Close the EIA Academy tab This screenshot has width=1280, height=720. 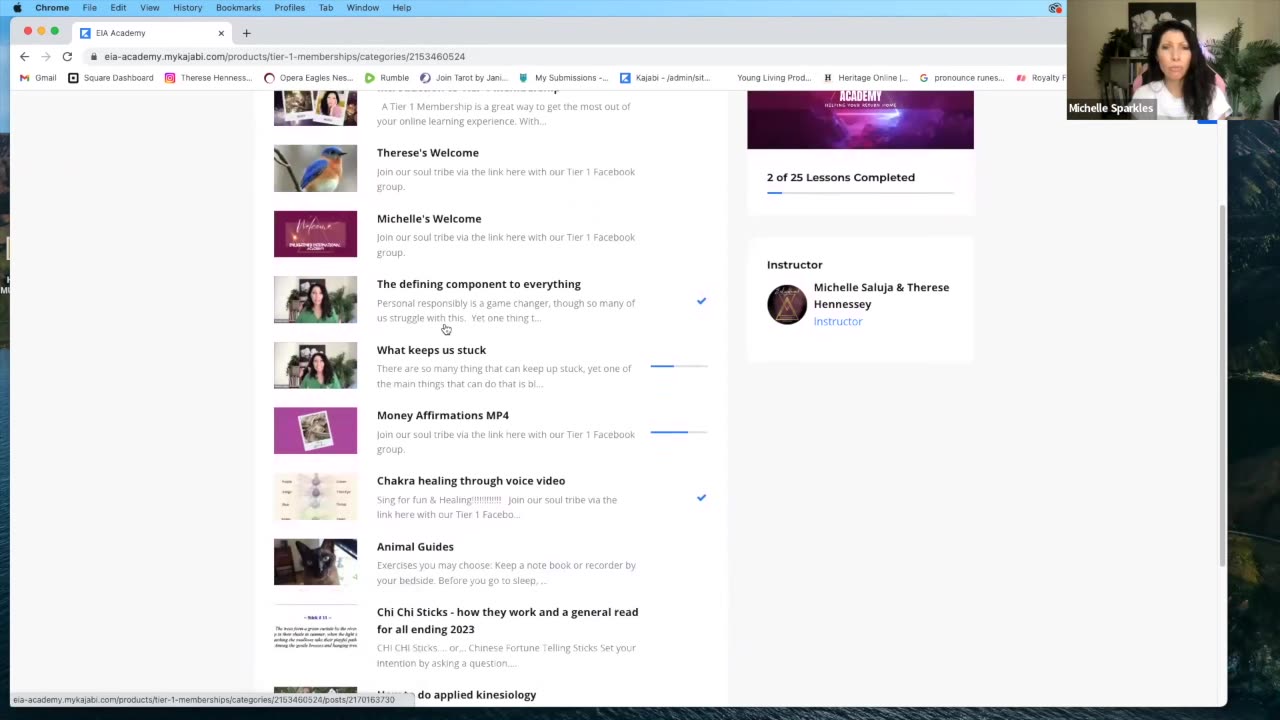pos(221,33)
